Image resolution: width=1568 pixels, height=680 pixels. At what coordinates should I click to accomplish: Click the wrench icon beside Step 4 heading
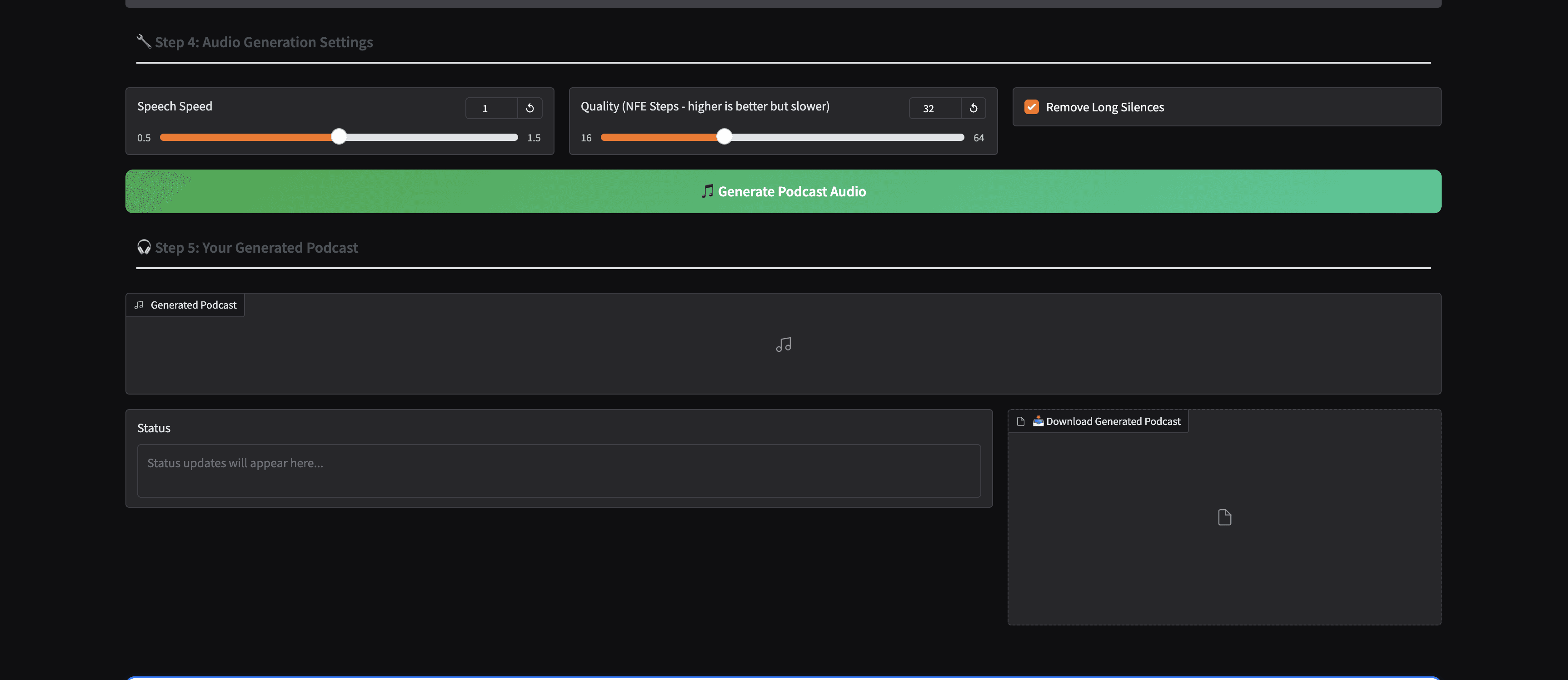pyautogui.click(x=143, y=41)
